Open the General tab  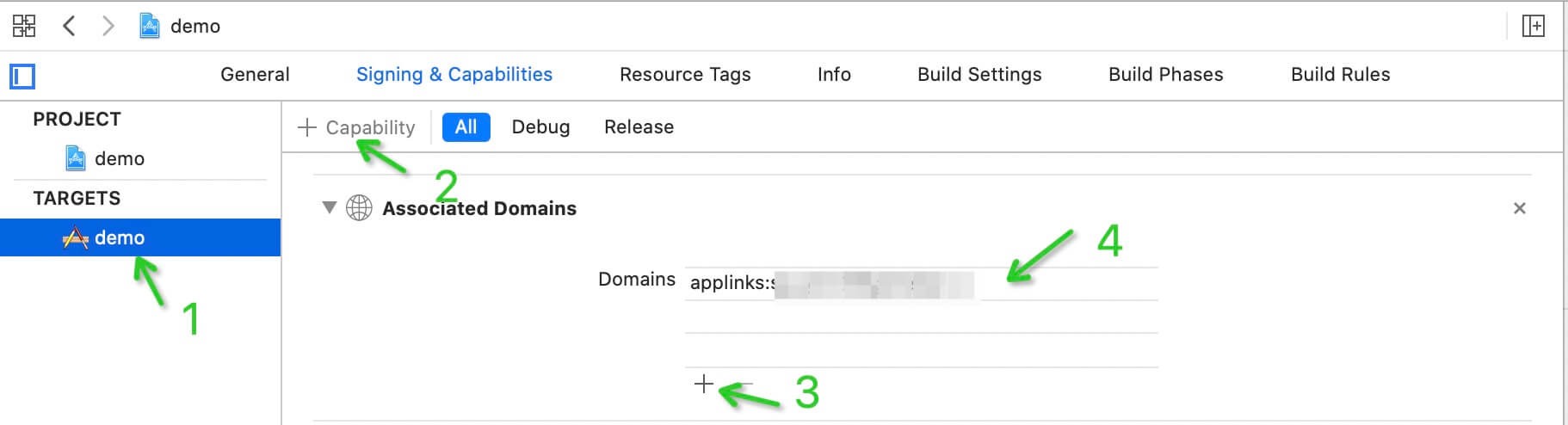[255, 75]
